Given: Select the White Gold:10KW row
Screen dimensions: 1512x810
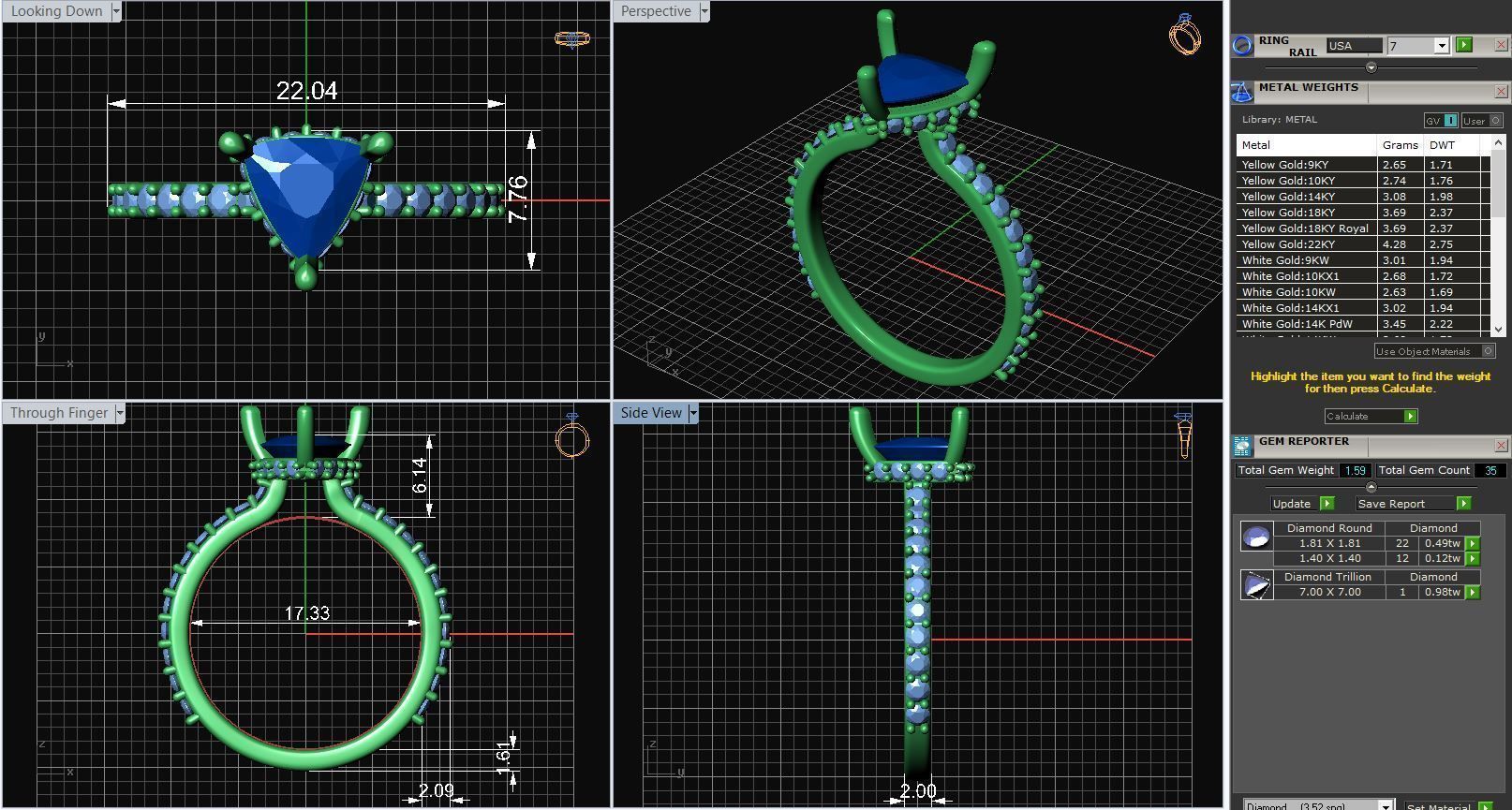Looking at the screenshot, I should [1363, 291].
